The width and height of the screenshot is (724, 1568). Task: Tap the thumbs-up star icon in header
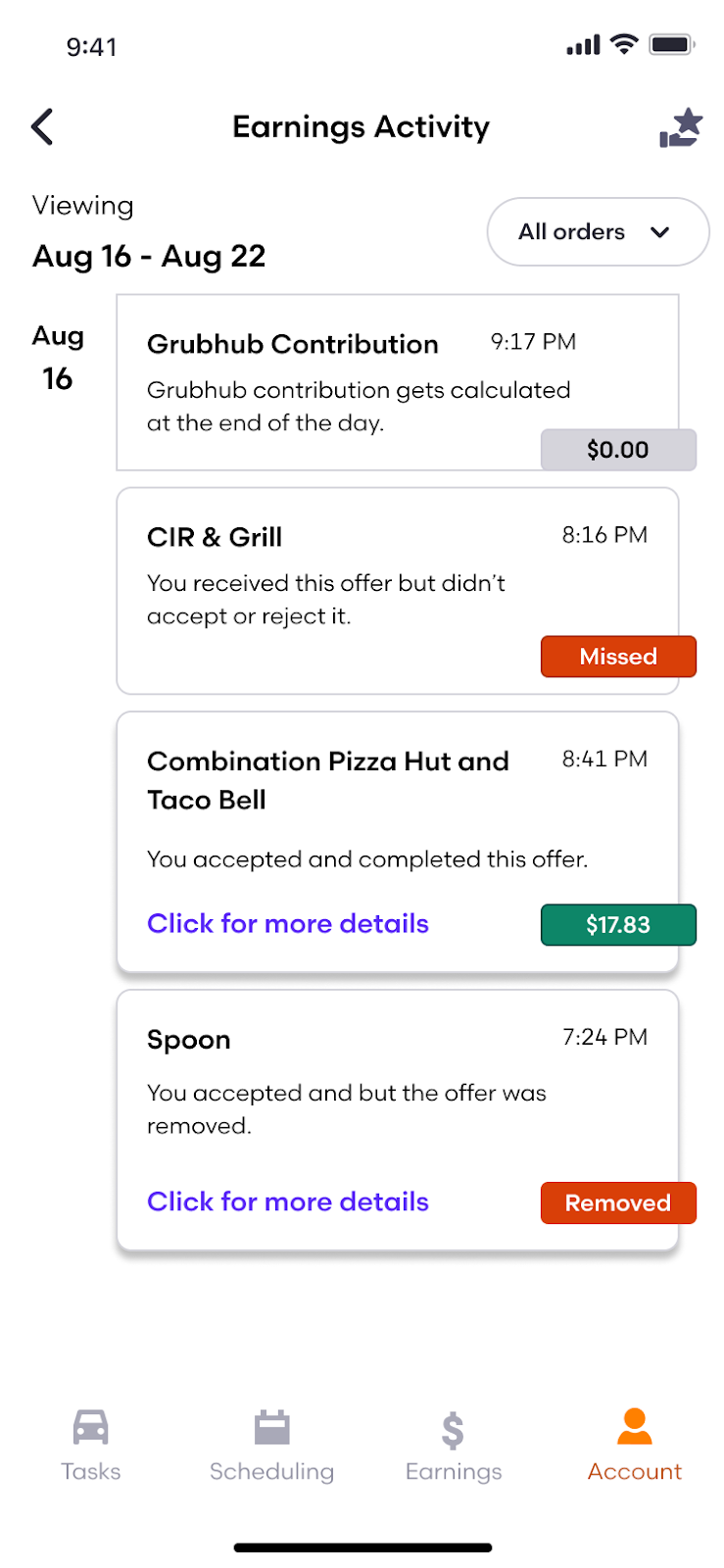(681, 127)
